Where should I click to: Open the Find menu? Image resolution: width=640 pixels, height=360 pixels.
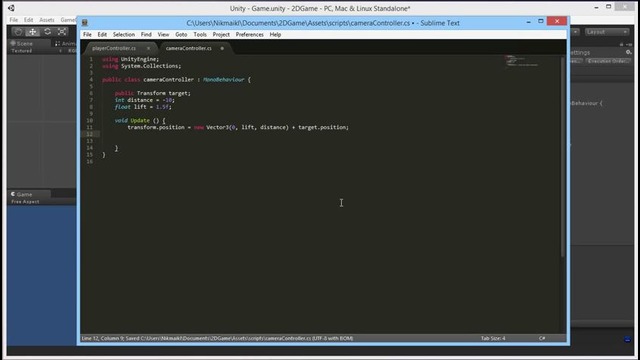146,35
